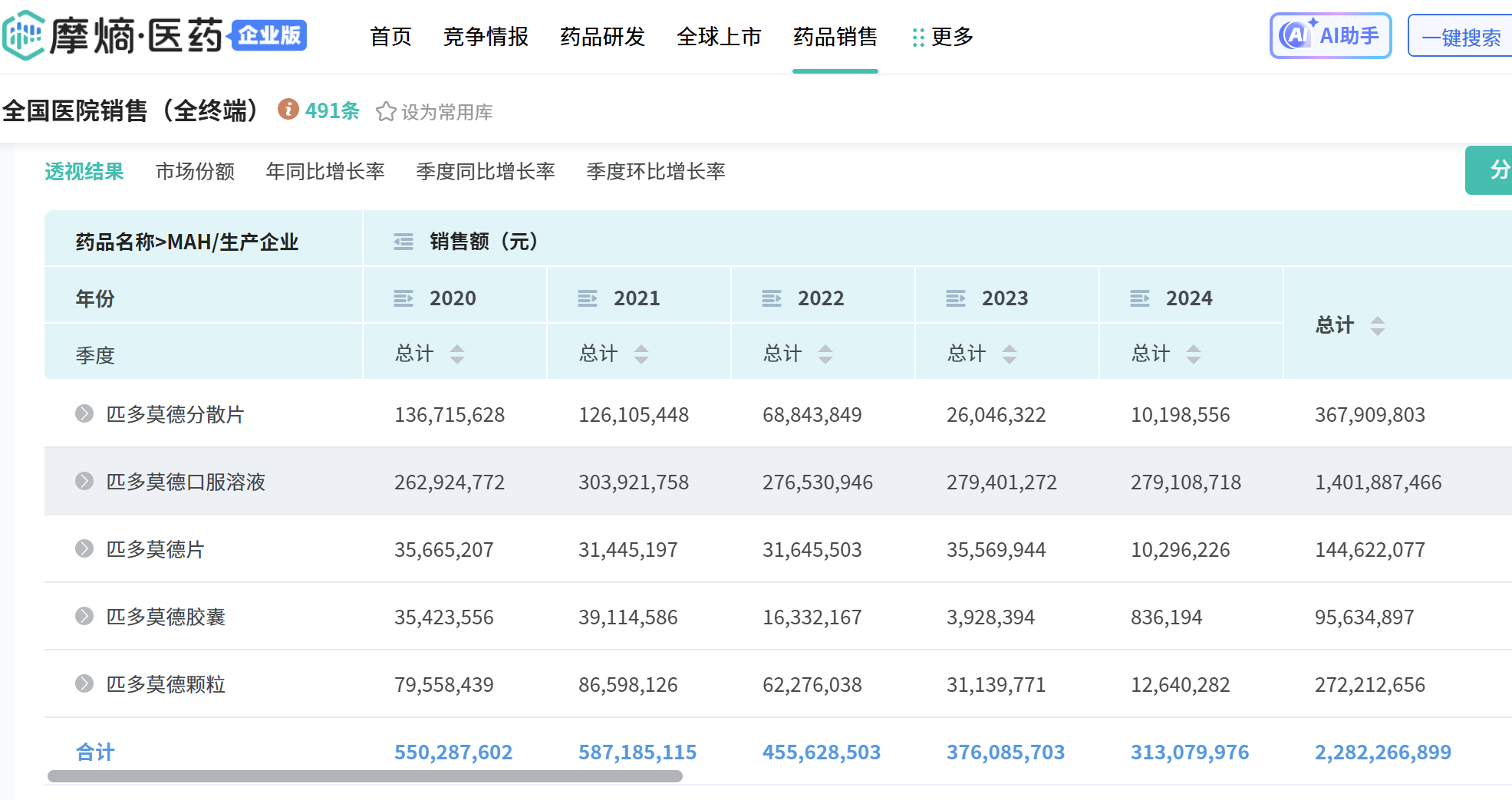
Task: Click the expand icon next to 2024
Action: point(1140,298)
